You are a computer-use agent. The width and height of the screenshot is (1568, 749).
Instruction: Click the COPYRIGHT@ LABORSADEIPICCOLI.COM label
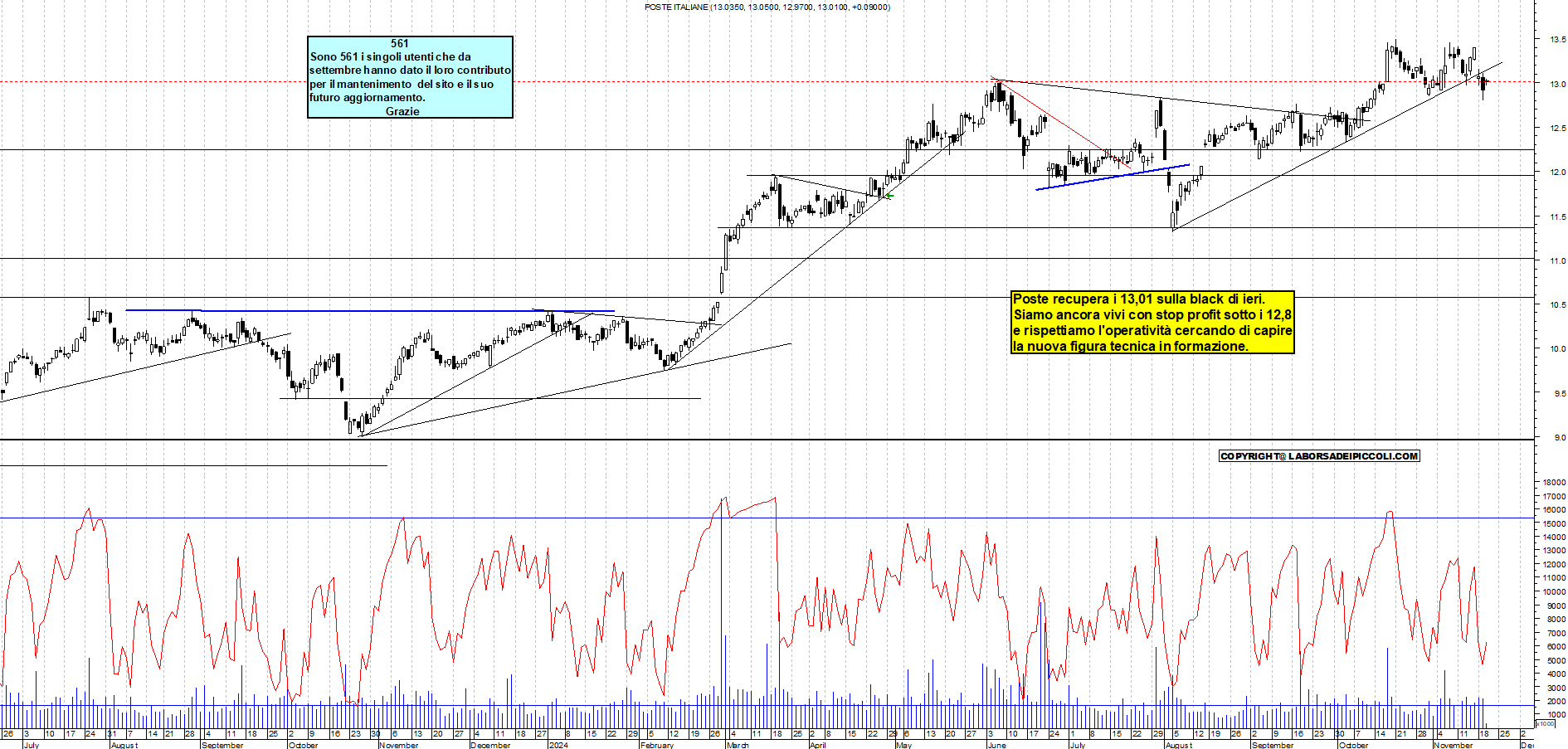point(1319,456)
